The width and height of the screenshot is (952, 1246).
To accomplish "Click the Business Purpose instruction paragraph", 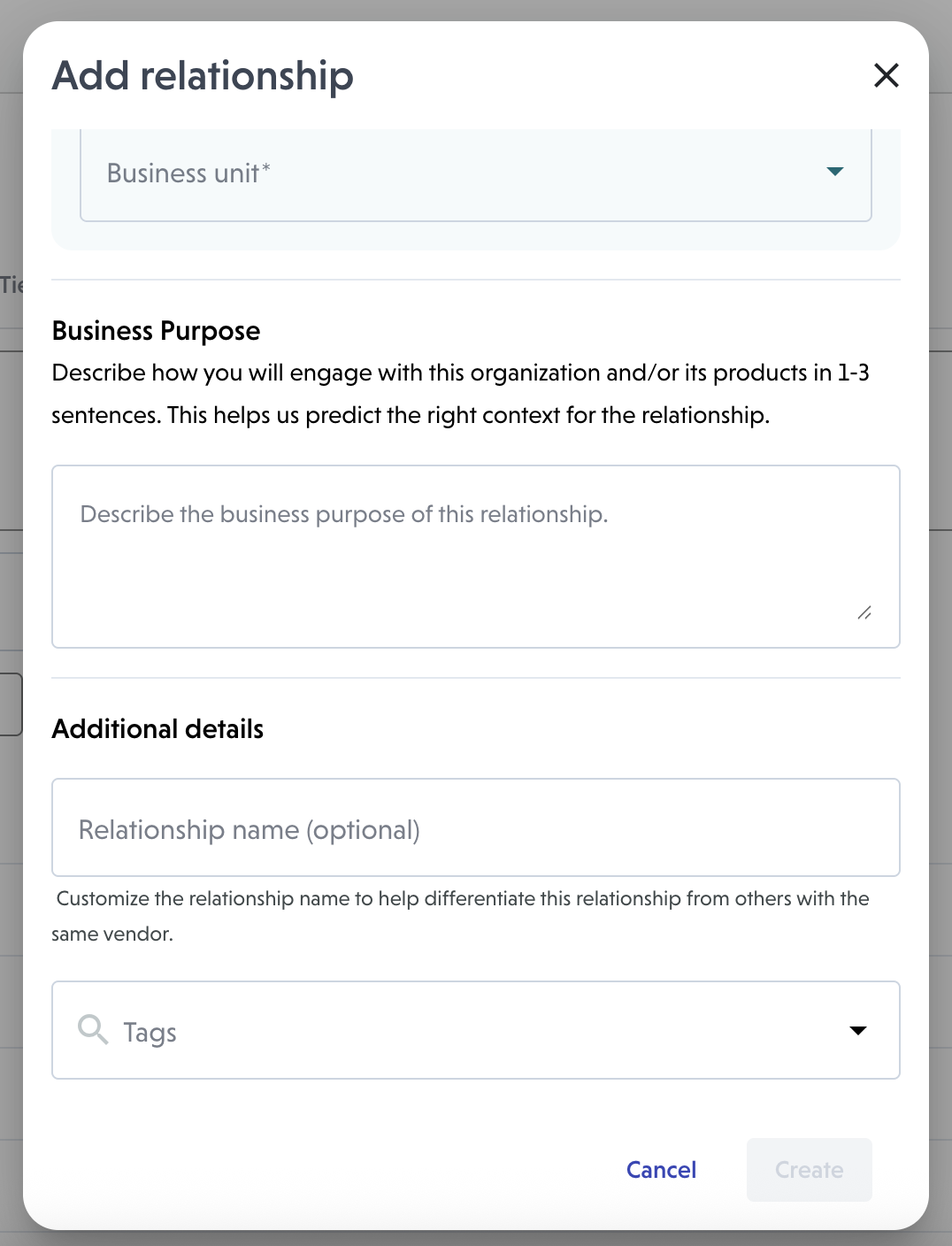I will [x=460, y=394].
